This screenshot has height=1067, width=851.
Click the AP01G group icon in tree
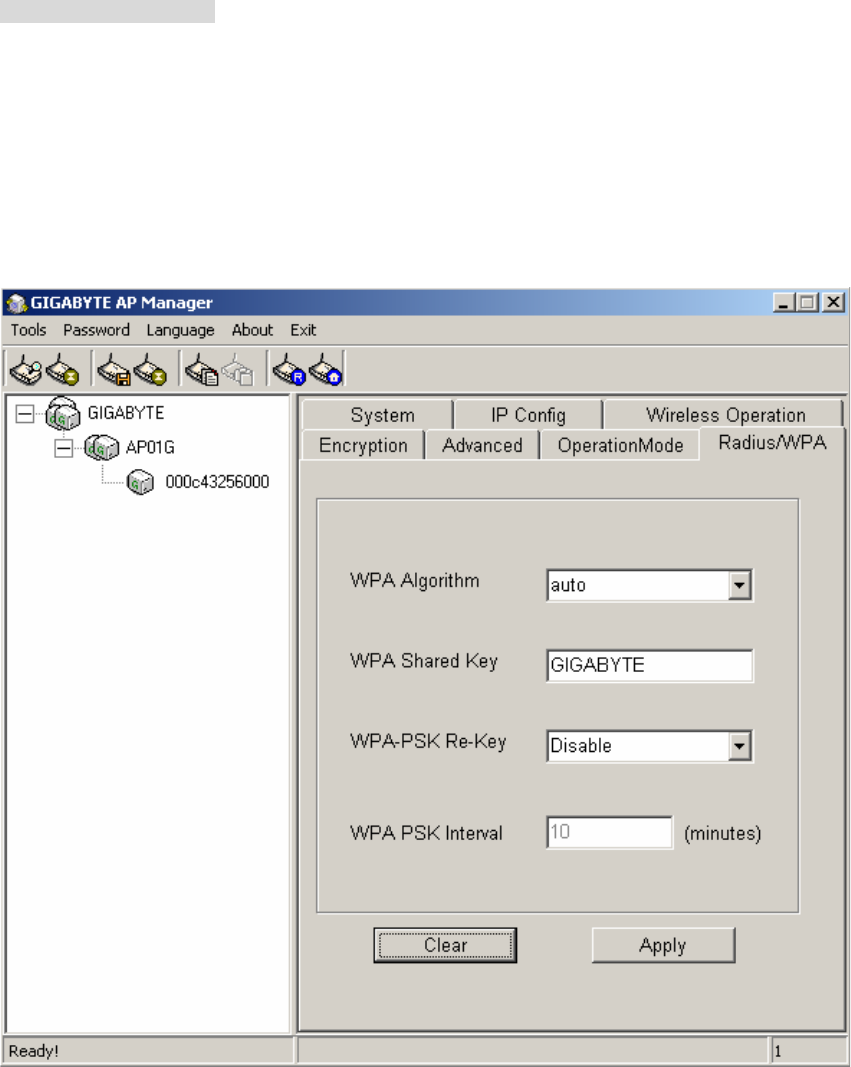point(101,448)
